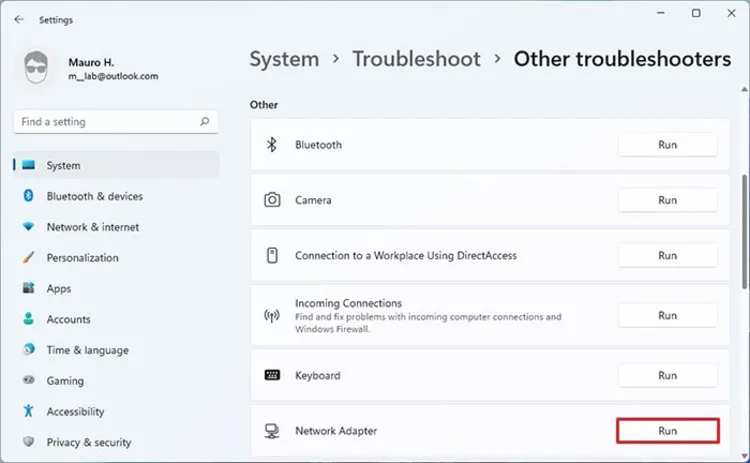Click the Accounts person icon

tap(28, 319)
